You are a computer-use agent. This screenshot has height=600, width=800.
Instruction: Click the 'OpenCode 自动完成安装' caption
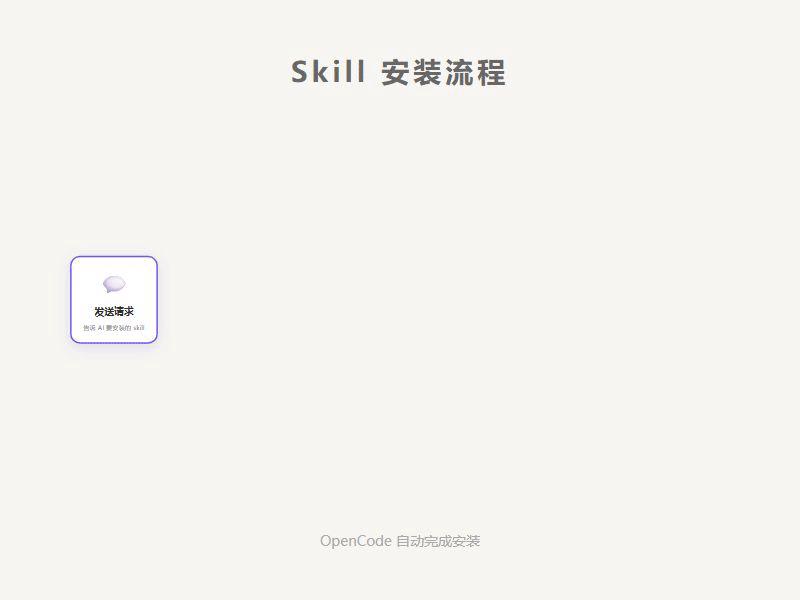[399, 541]
